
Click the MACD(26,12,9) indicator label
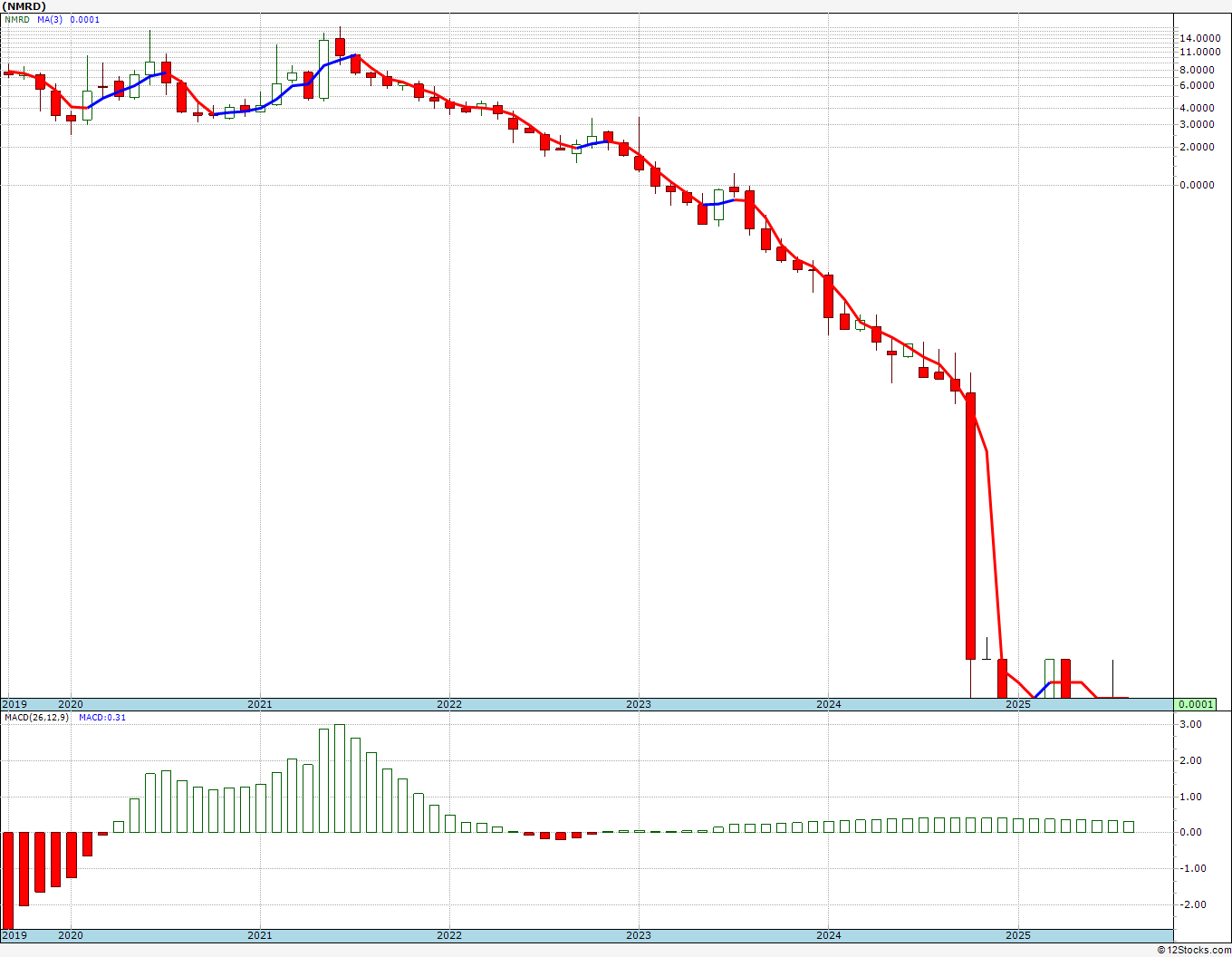(x=37, y=718)
